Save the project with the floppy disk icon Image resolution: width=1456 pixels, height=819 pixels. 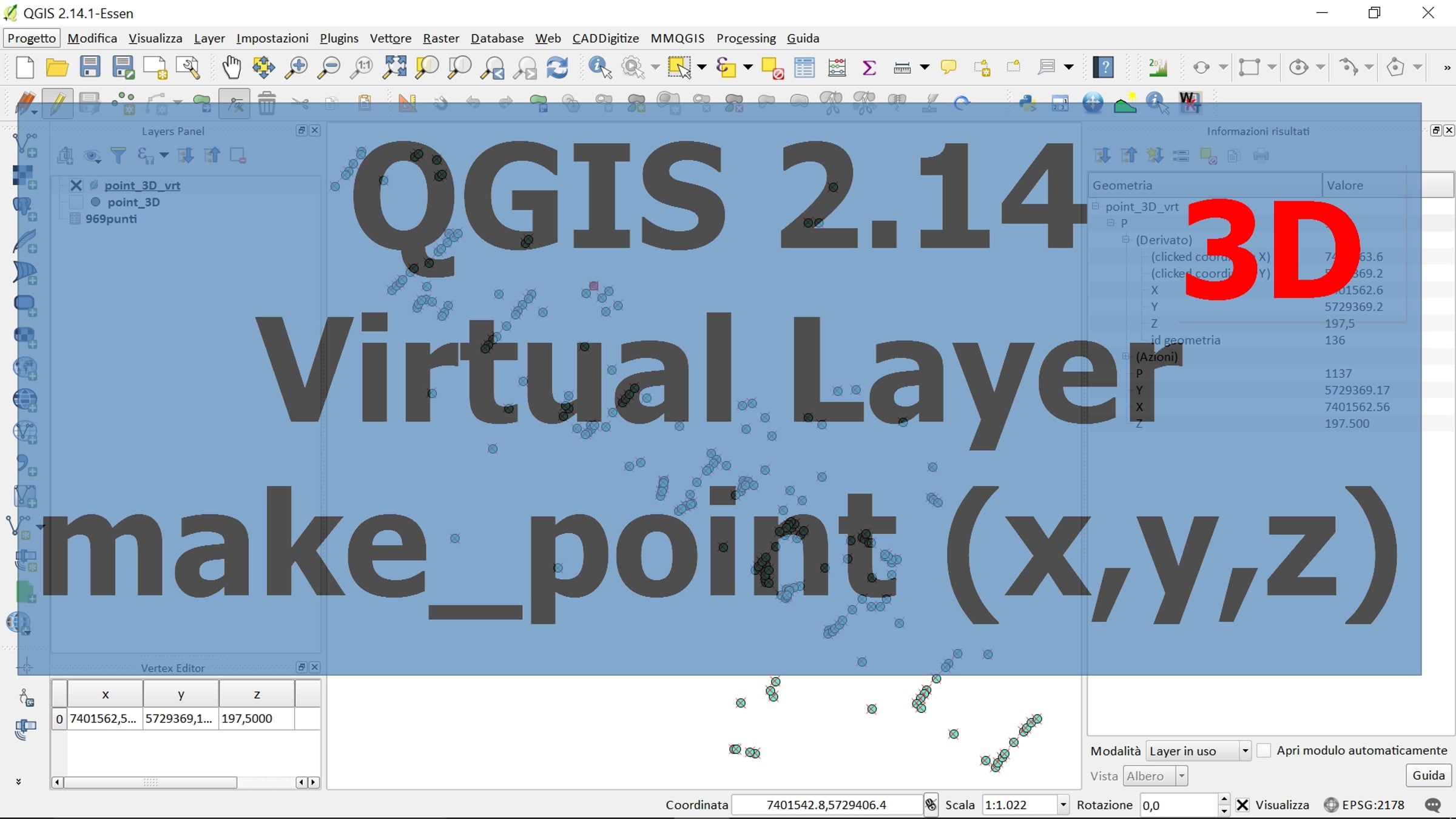[90, 67]
